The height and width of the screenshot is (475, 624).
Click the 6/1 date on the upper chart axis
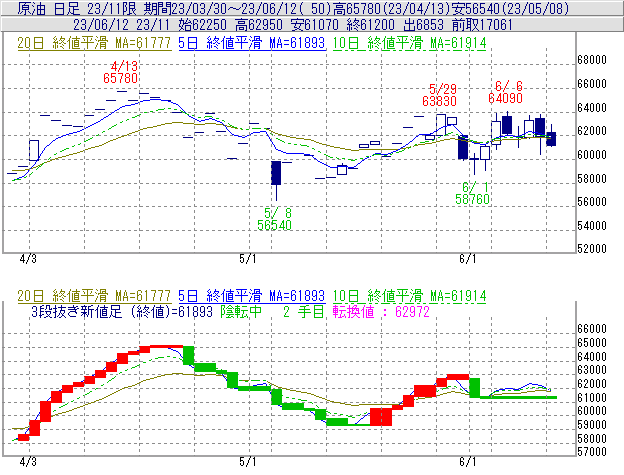(x=468, y=259)
